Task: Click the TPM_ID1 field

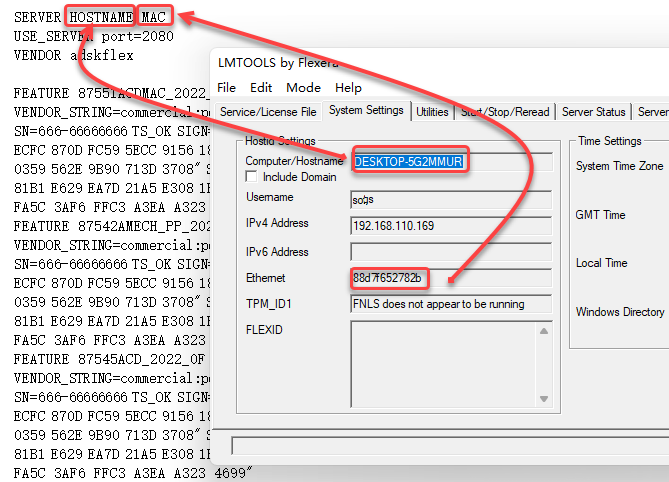Action: [x=451, y=304]
